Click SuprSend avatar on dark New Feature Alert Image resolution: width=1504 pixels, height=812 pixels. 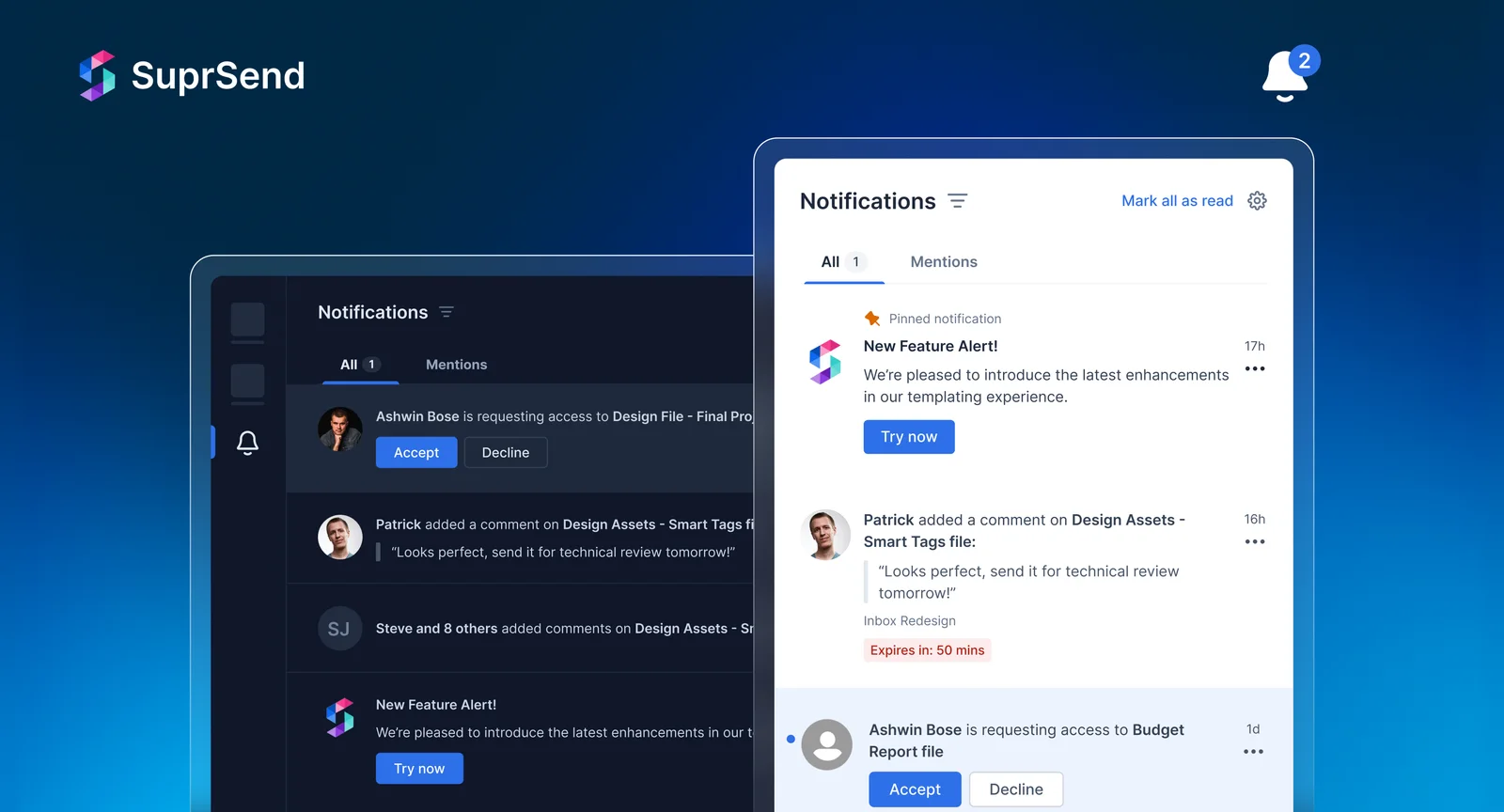click(x=340, y=718)
